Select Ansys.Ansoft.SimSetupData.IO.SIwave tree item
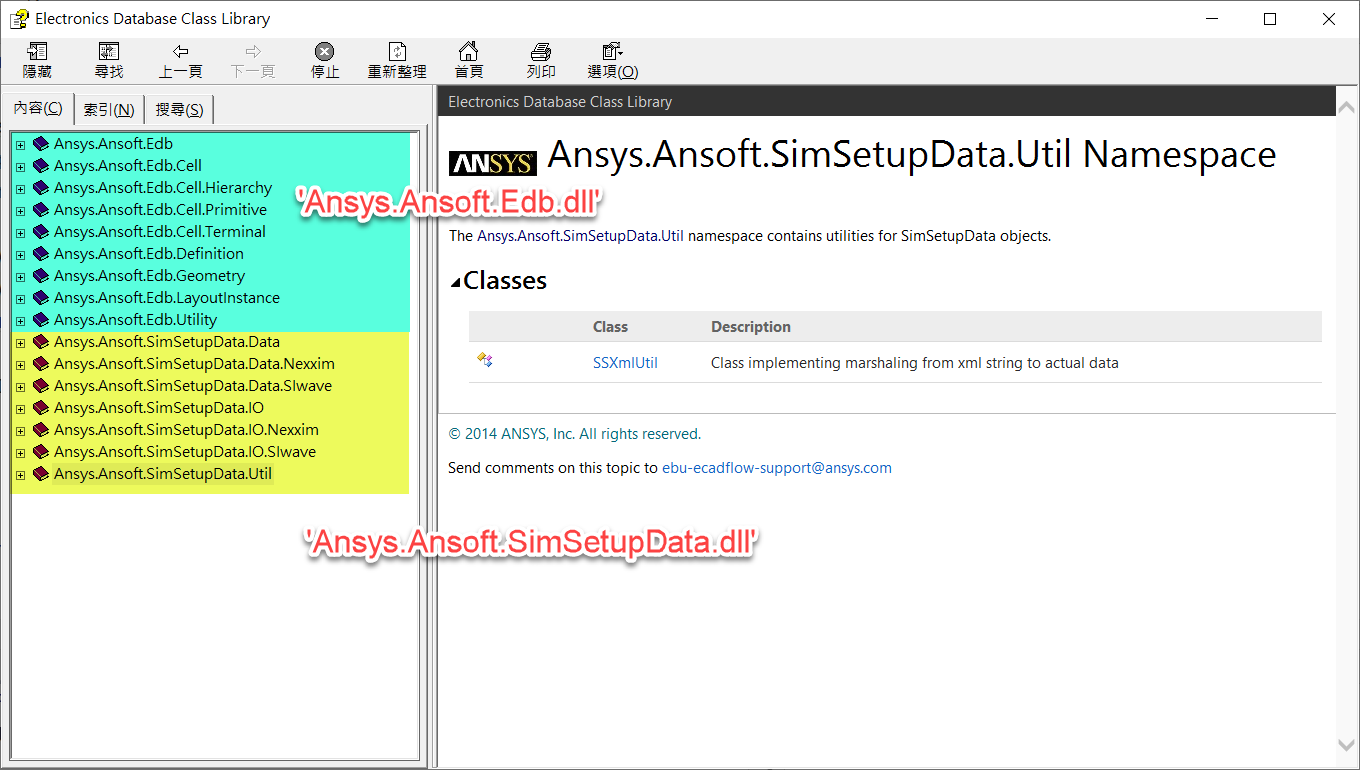The image size is (1360, 770). pos(185,452)
